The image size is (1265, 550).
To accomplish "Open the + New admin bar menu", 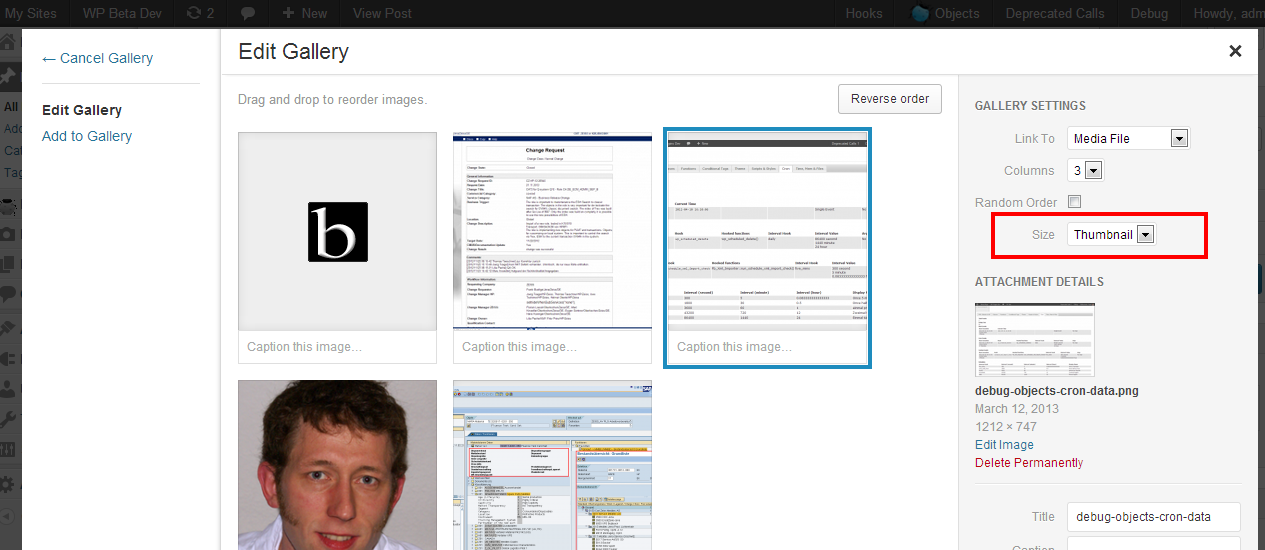I will coord(305,13).
